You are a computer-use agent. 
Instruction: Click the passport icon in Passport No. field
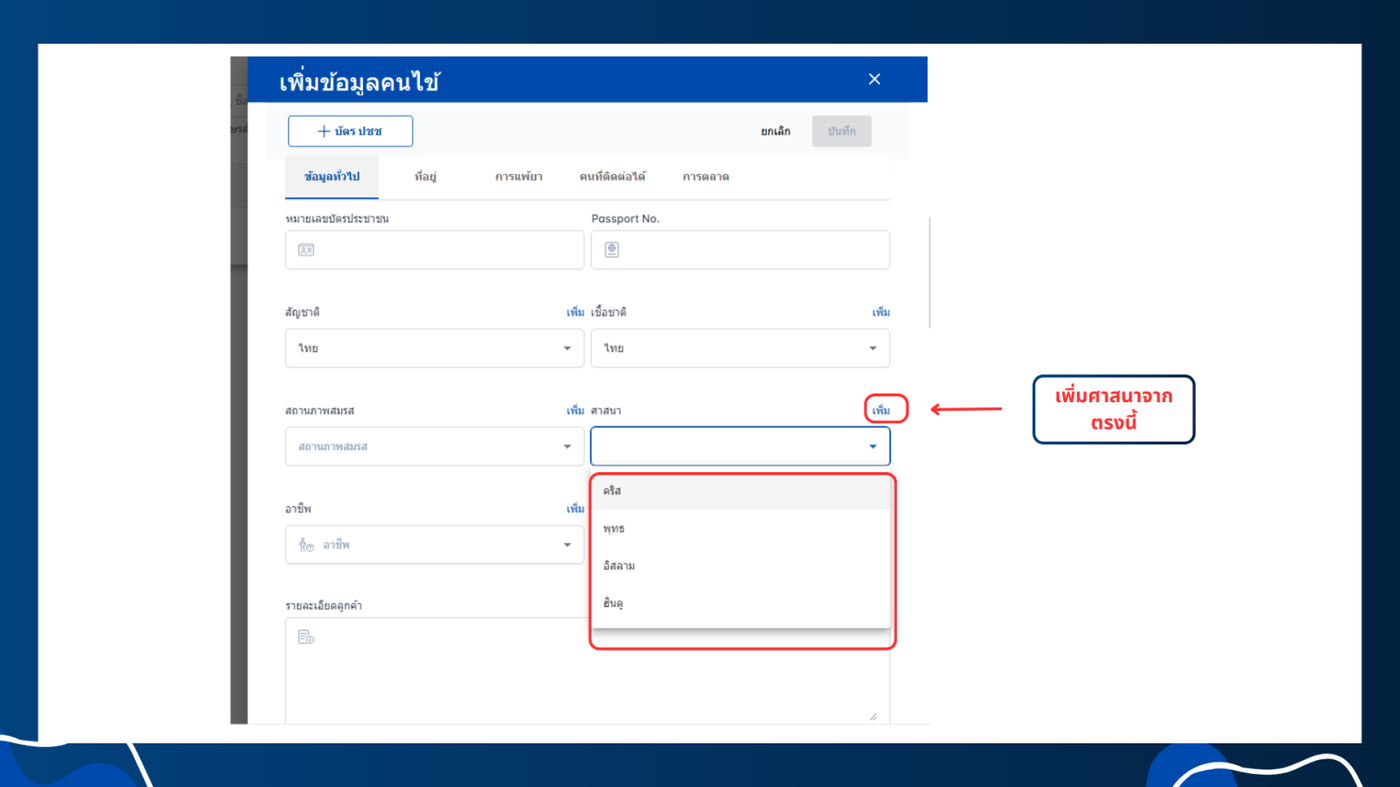[612, 250]
